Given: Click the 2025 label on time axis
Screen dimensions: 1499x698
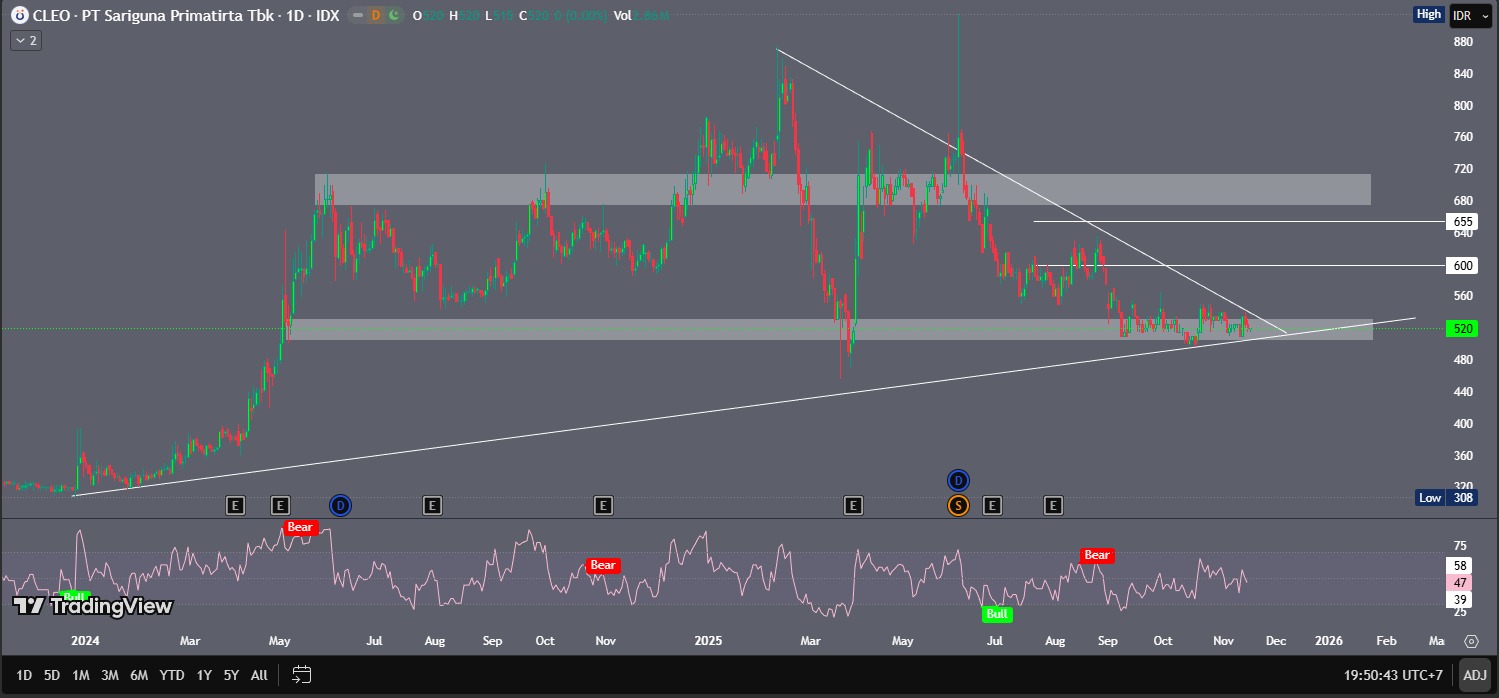Looking at the screenshot, I should (x=708, y=640).
